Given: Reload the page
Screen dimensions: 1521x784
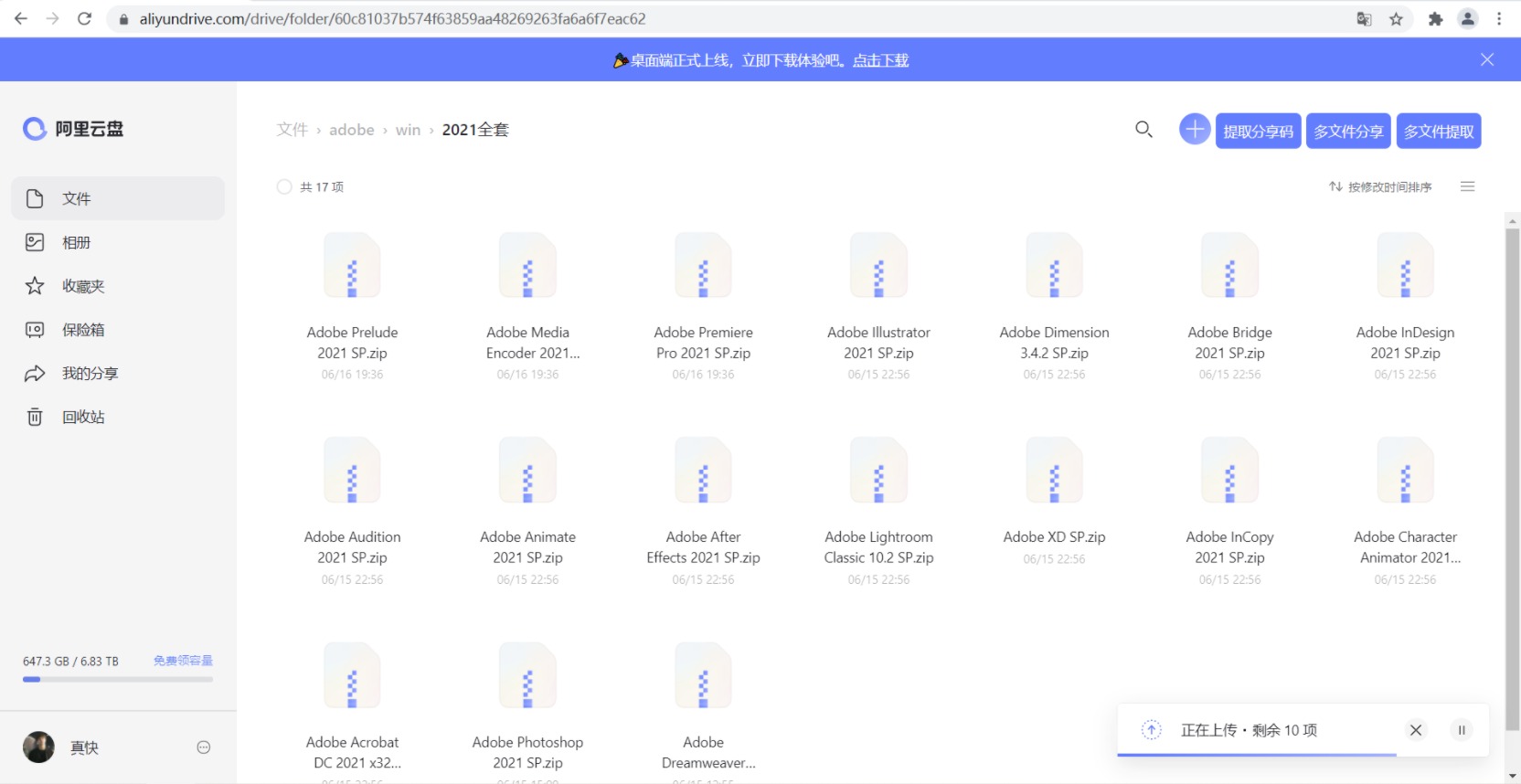Looking at the screenshot, I should 84,18.
